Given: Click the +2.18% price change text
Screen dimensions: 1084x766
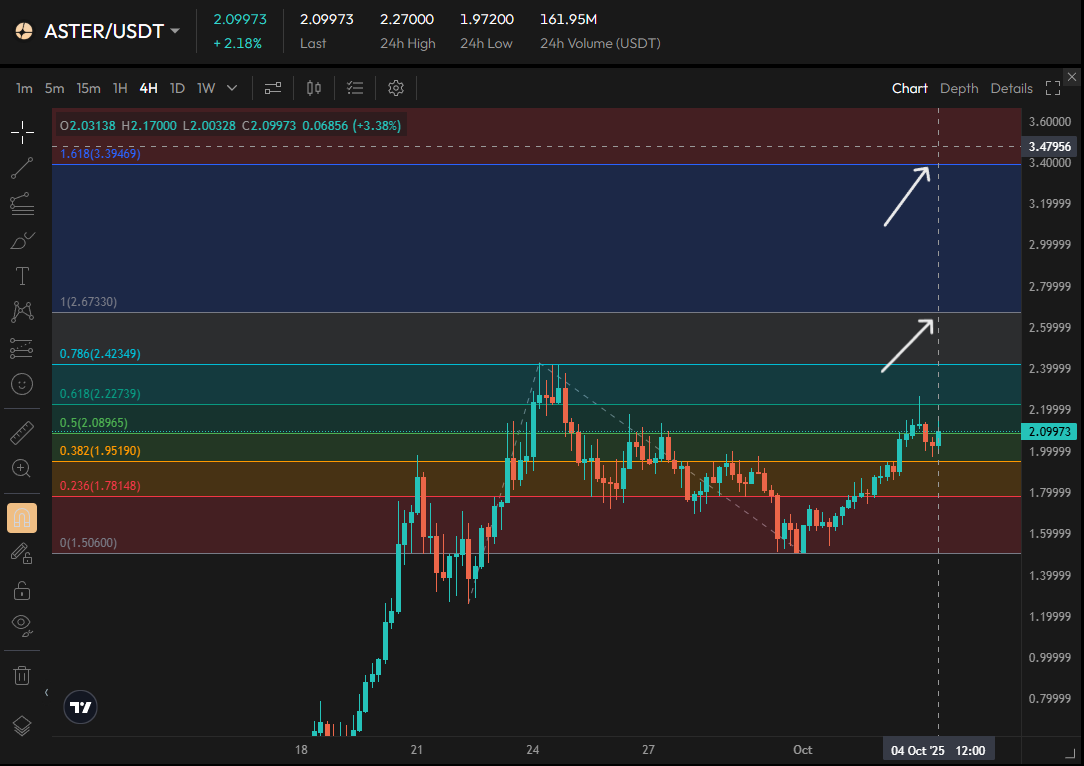Looking at the screenshot, I should 237,43.
